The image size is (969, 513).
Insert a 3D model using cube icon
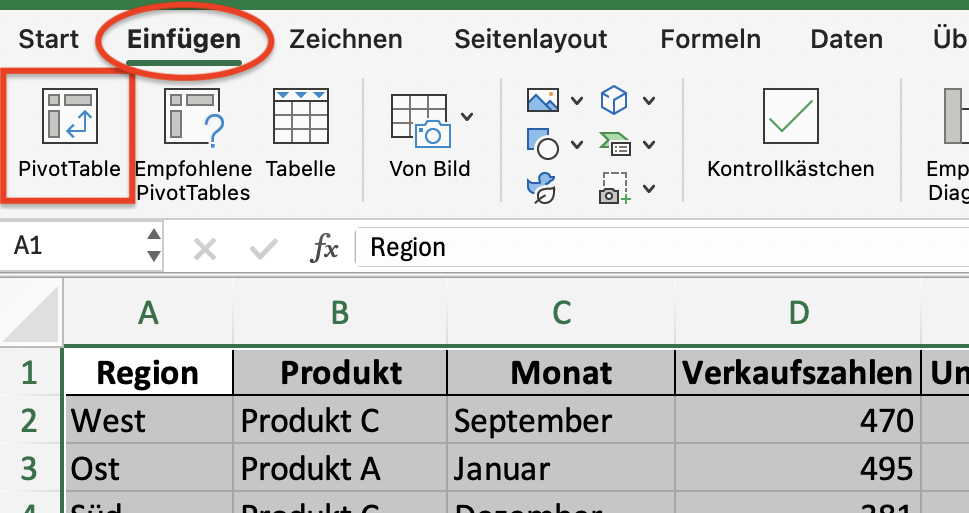[x=614, y=100]
